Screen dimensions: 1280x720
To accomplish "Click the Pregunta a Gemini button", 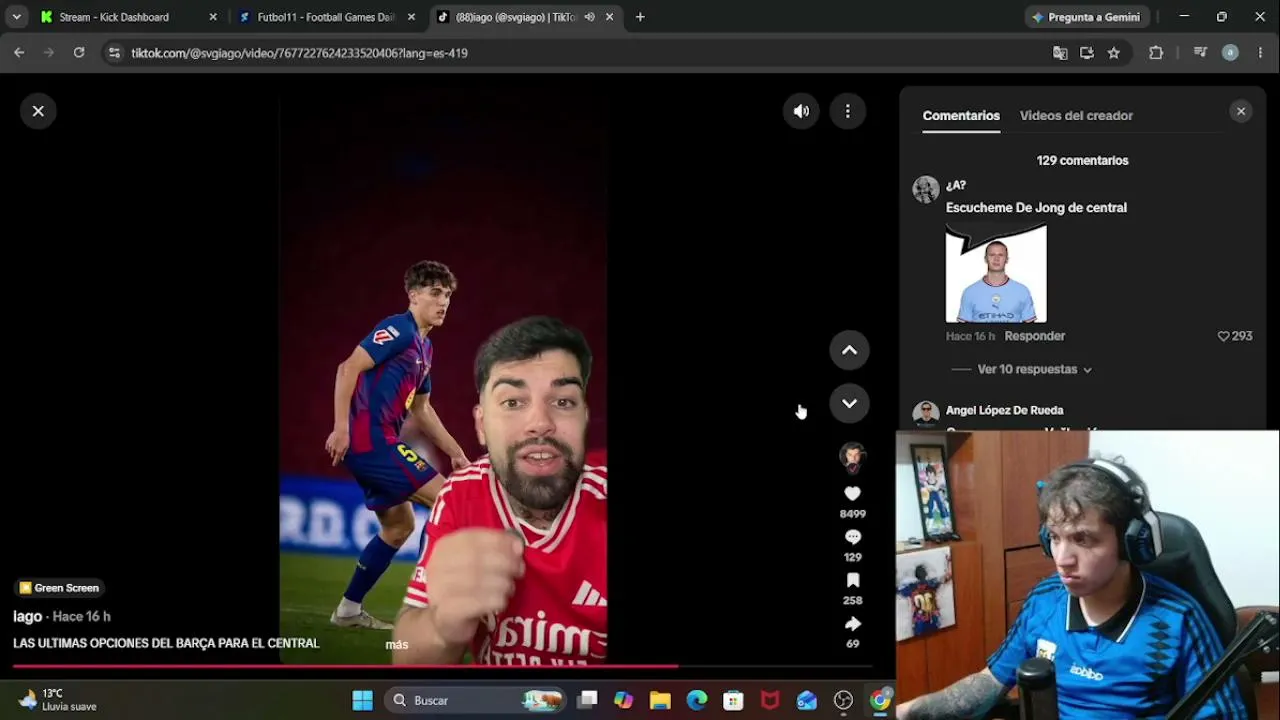I will click(x=1086, y=17).
